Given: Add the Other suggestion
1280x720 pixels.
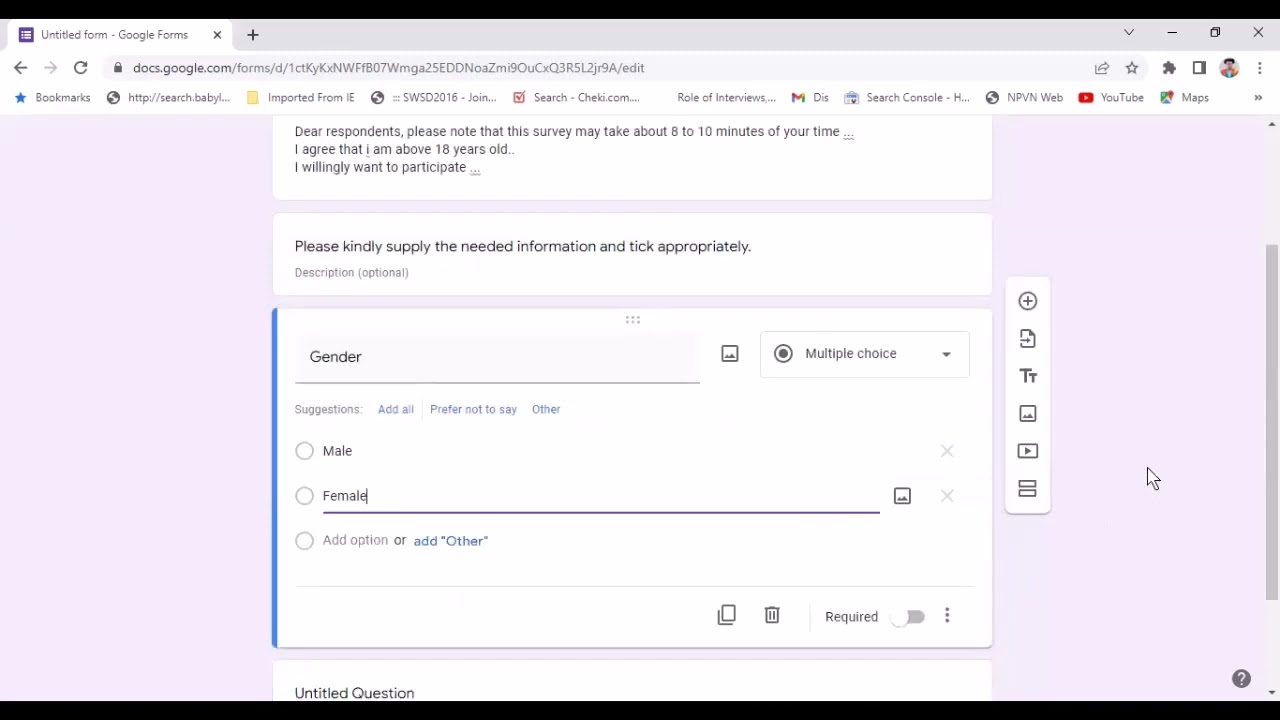Looking at the screenshot, I should pos(546,409).
